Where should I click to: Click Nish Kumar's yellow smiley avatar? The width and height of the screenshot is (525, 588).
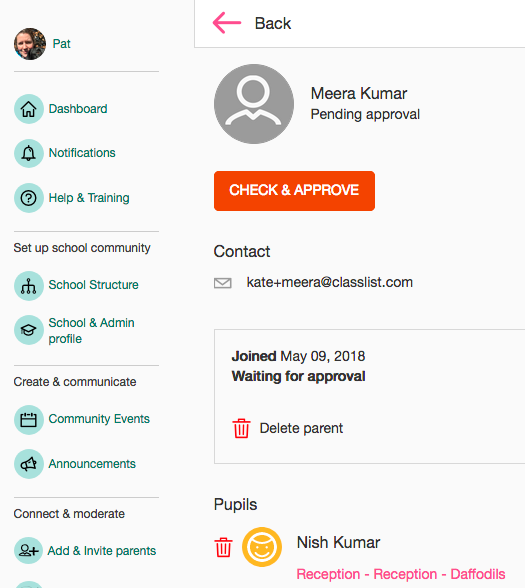262,547
